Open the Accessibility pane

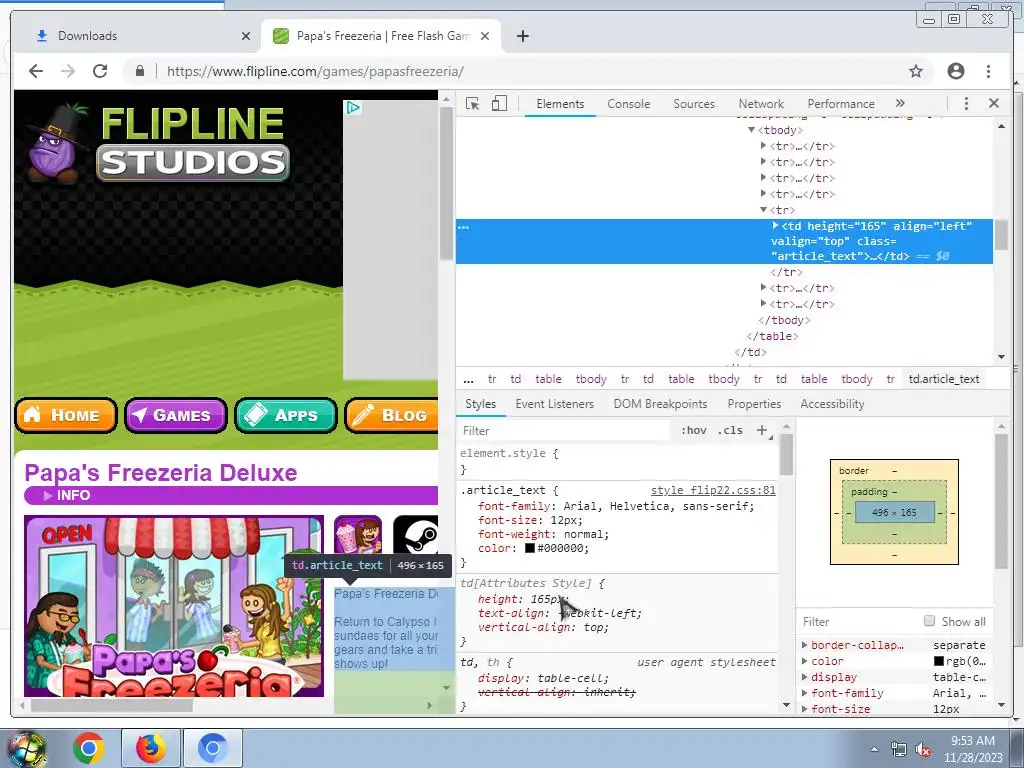click(832, 404)
